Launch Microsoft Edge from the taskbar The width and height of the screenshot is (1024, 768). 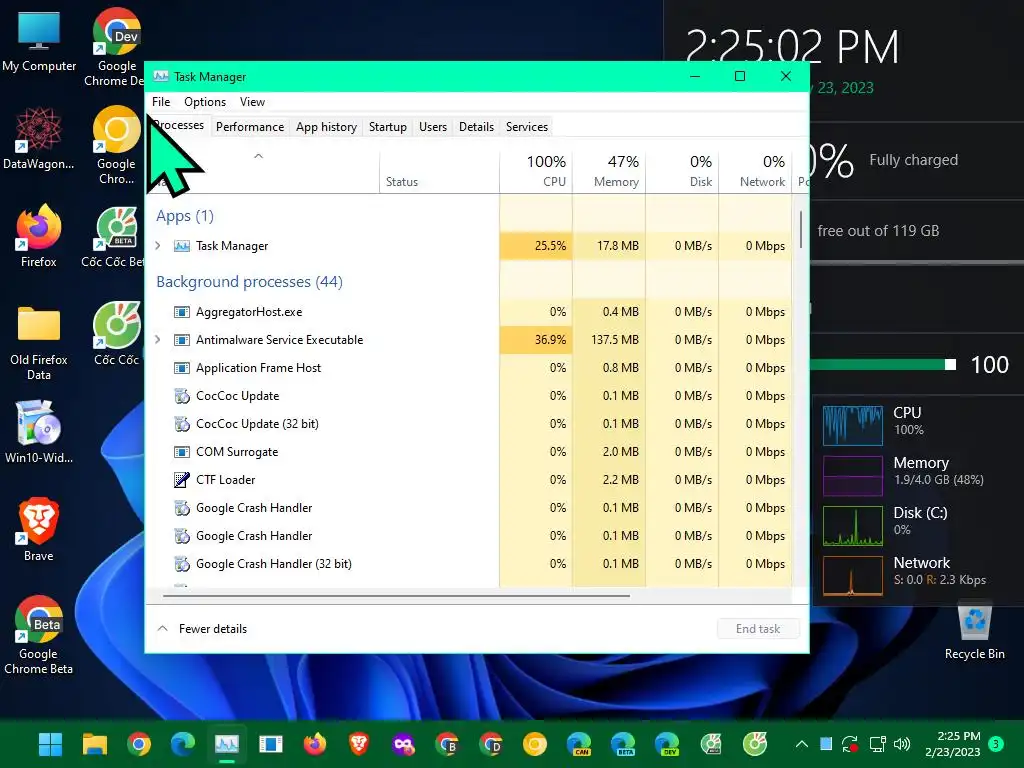coord(183,744)
